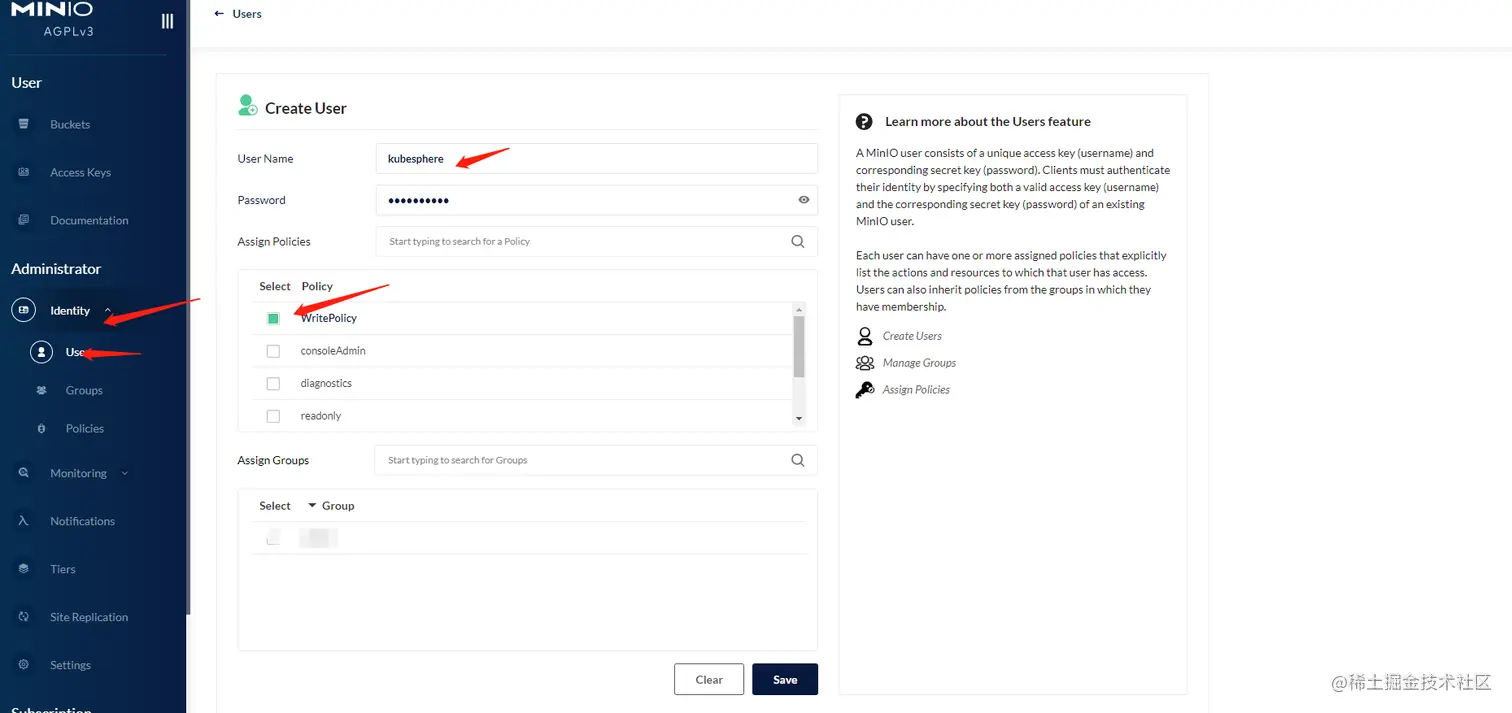
Task: Click the readonly row text
Action: 321,416
